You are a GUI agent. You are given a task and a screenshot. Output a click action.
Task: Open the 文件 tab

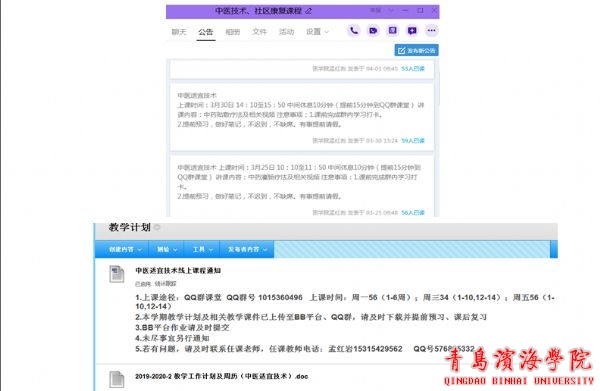(x=259, y=32)
